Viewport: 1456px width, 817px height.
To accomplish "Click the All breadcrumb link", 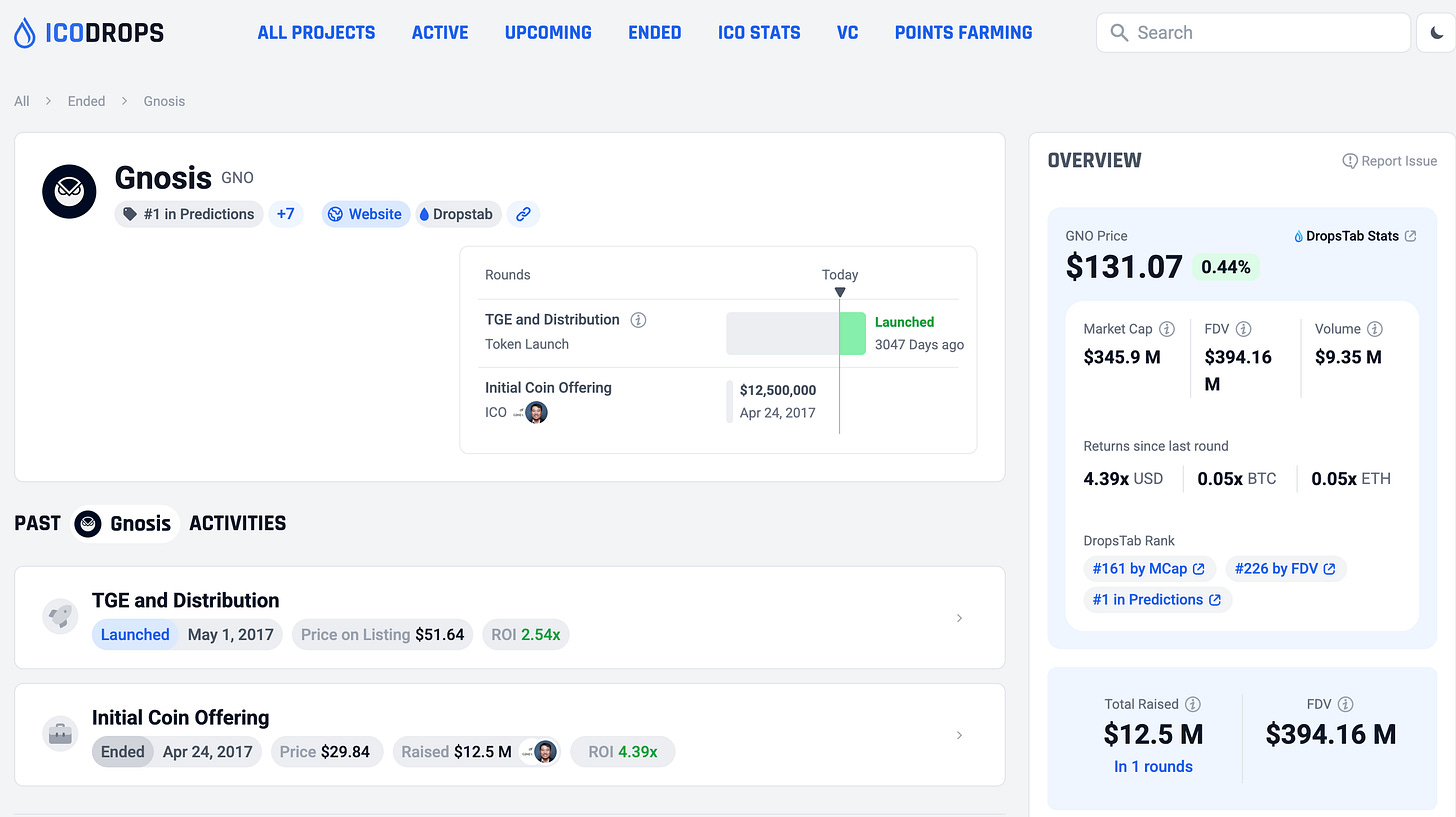I will 22,101.
